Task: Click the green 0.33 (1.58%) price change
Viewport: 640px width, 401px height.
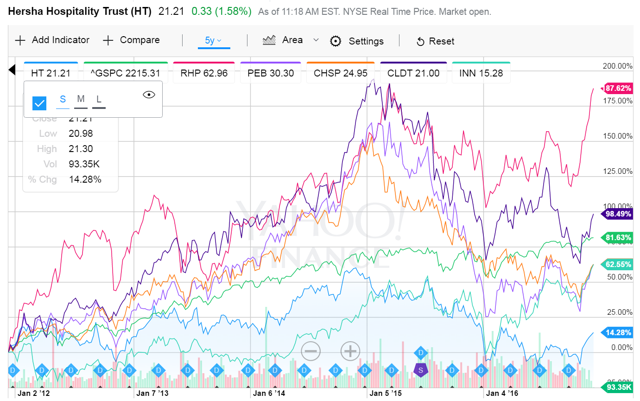Action: pos(221,11)
